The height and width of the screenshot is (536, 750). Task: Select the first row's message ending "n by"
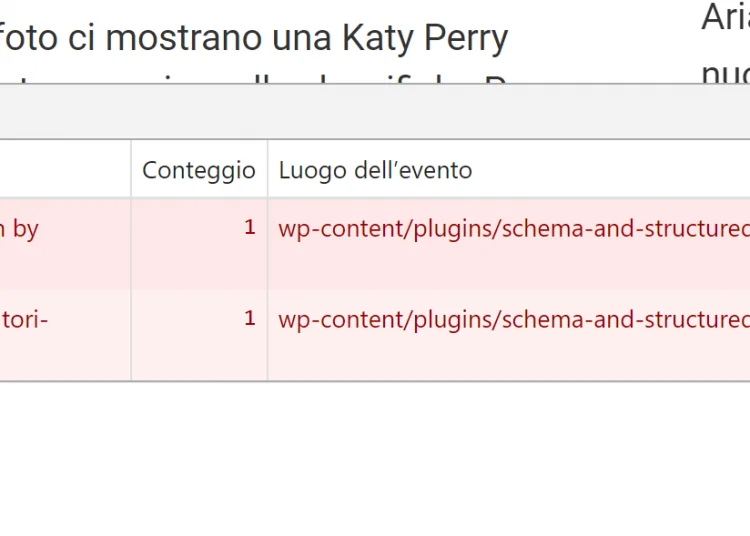coord(20,228)
